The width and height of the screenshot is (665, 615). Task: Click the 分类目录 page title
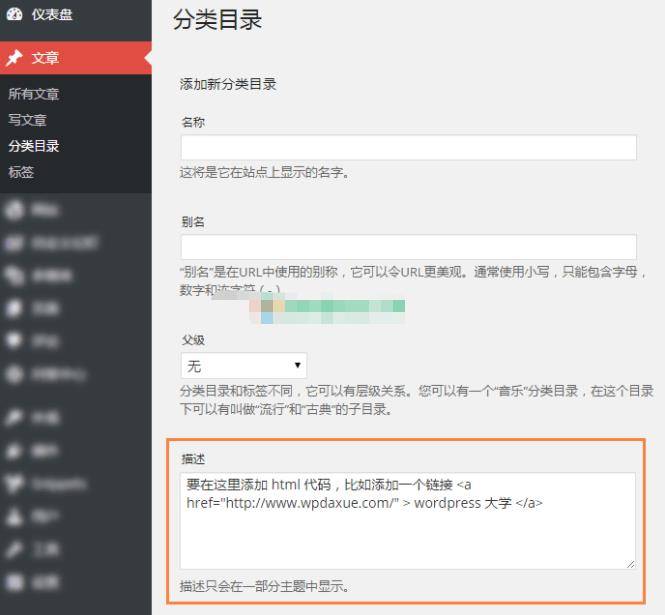click(217, 20)
